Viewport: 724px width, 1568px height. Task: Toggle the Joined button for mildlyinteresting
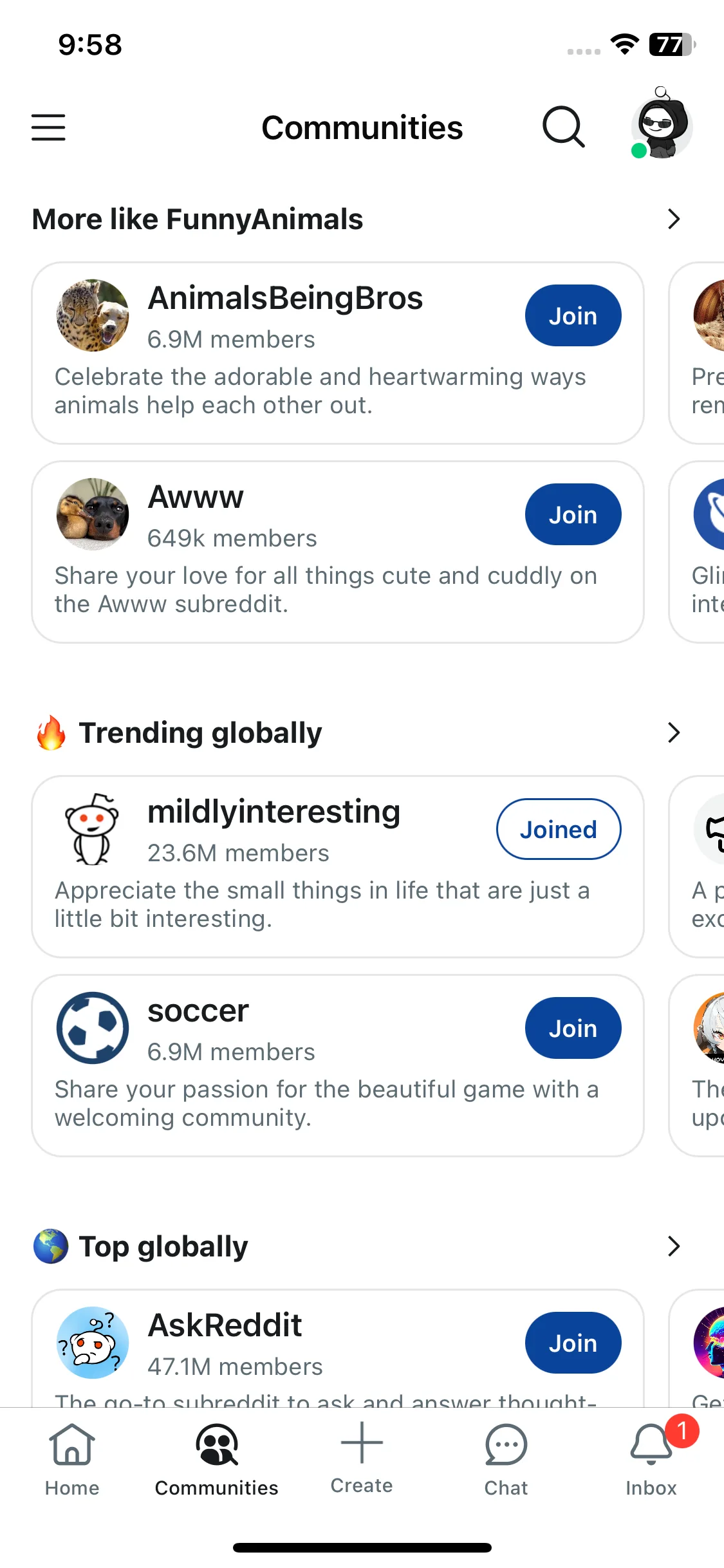(x=559, y=829)
